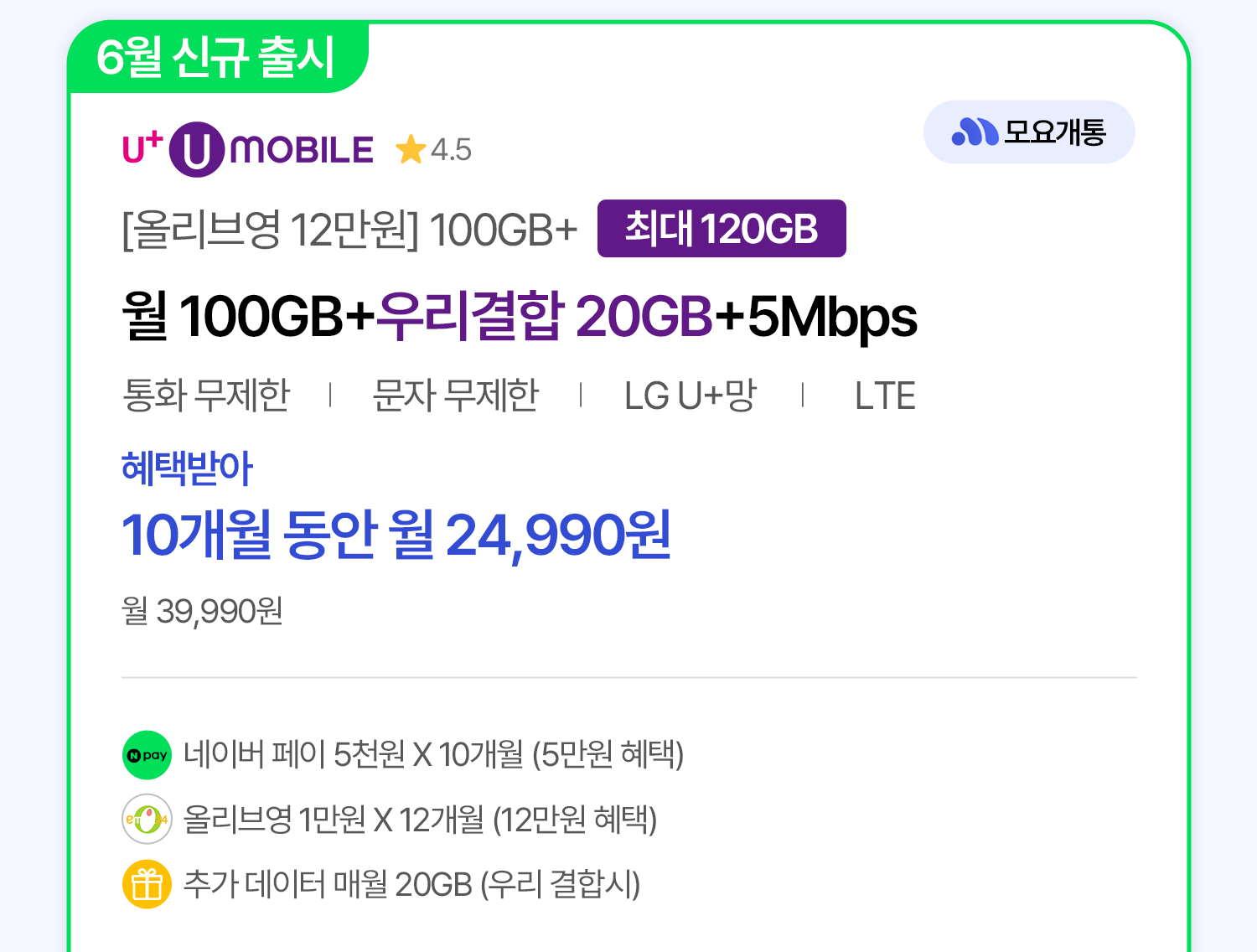Click the 10개월 동안 월 24,990원 price
This screenshot has width=1257, height=952.
pos(396,535)
